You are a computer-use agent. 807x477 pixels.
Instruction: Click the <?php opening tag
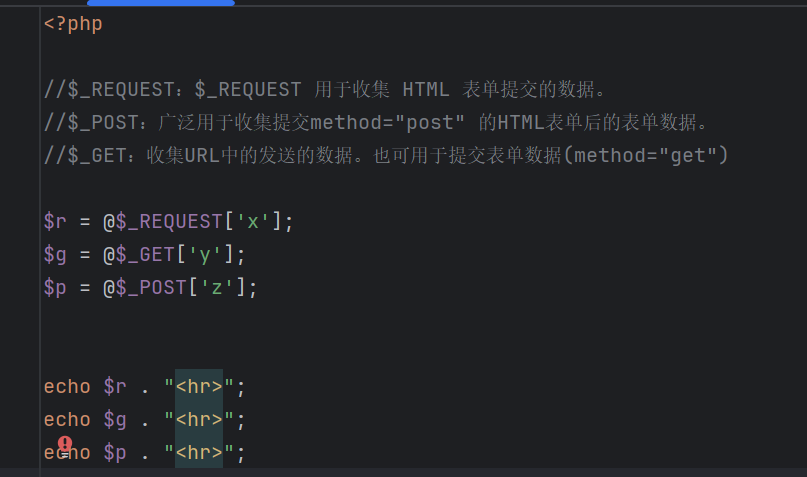[x=73, y=24]
